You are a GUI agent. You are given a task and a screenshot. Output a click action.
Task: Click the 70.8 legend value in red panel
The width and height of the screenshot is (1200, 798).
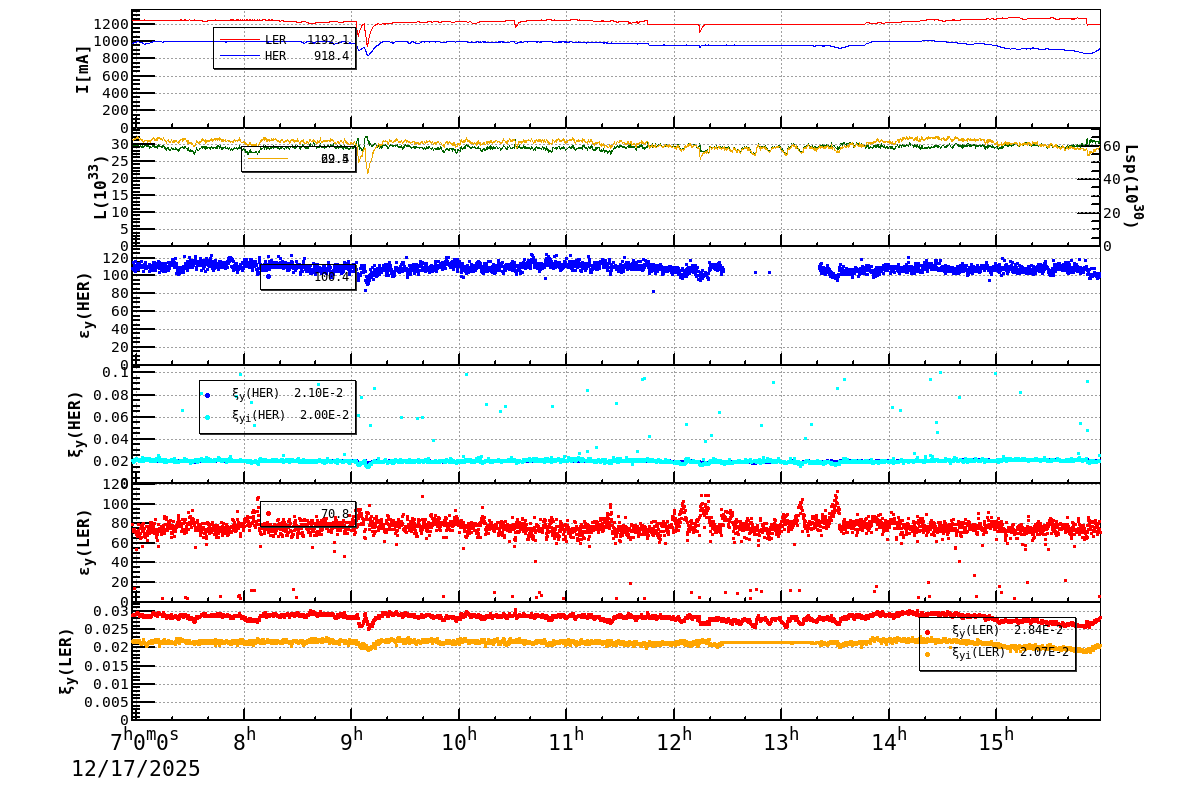point(335,514)
